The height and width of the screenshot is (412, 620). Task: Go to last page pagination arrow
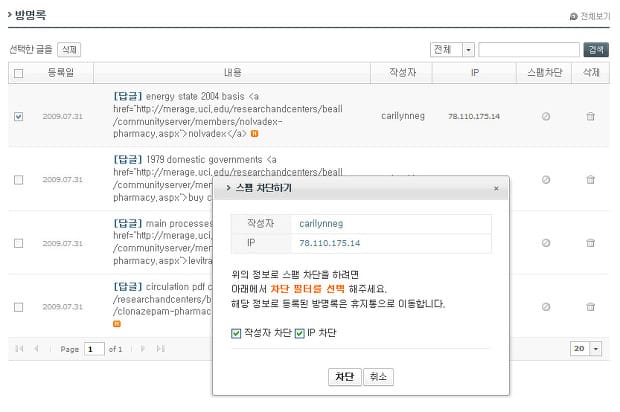pos(160,348)
